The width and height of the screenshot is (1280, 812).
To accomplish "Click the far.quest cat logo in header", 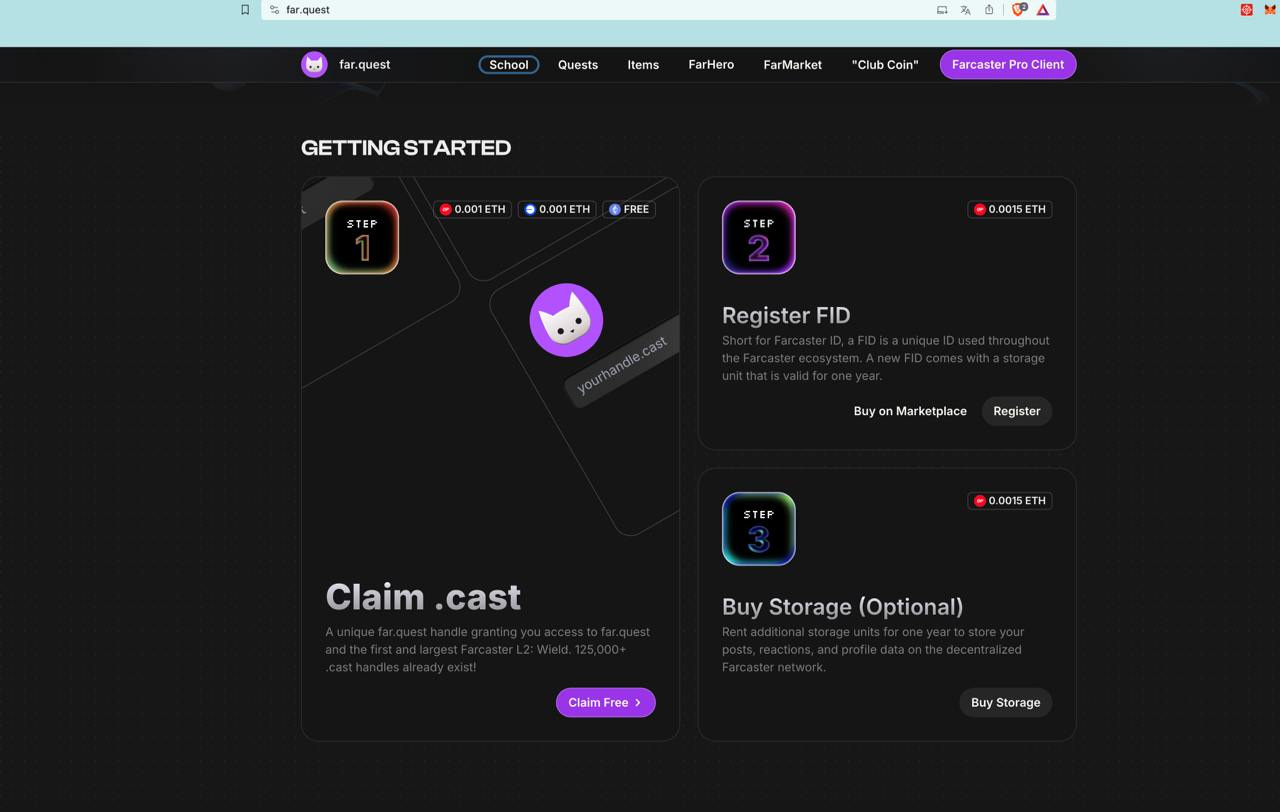I will coord(314,64).
